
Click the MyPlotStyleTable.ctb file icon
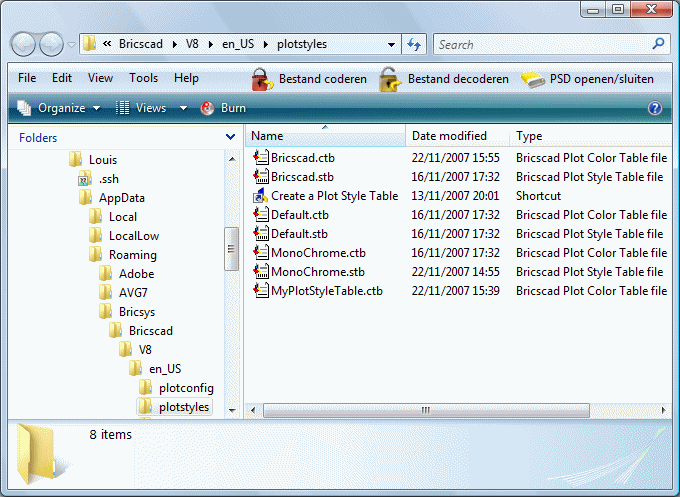261,291
